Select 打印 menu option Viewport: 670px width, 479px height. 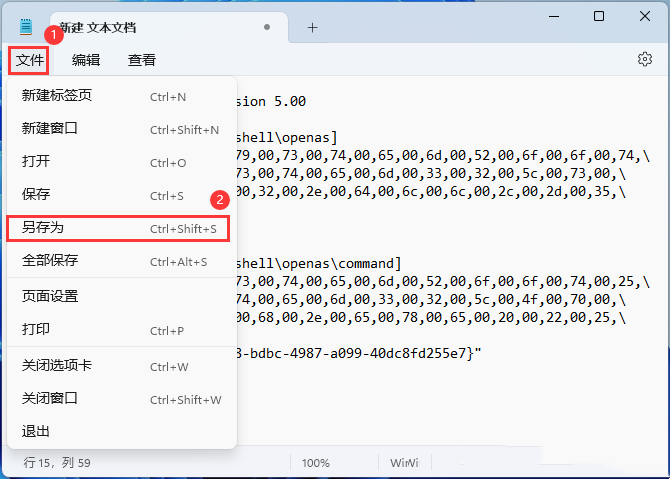[x=36, y=329]
